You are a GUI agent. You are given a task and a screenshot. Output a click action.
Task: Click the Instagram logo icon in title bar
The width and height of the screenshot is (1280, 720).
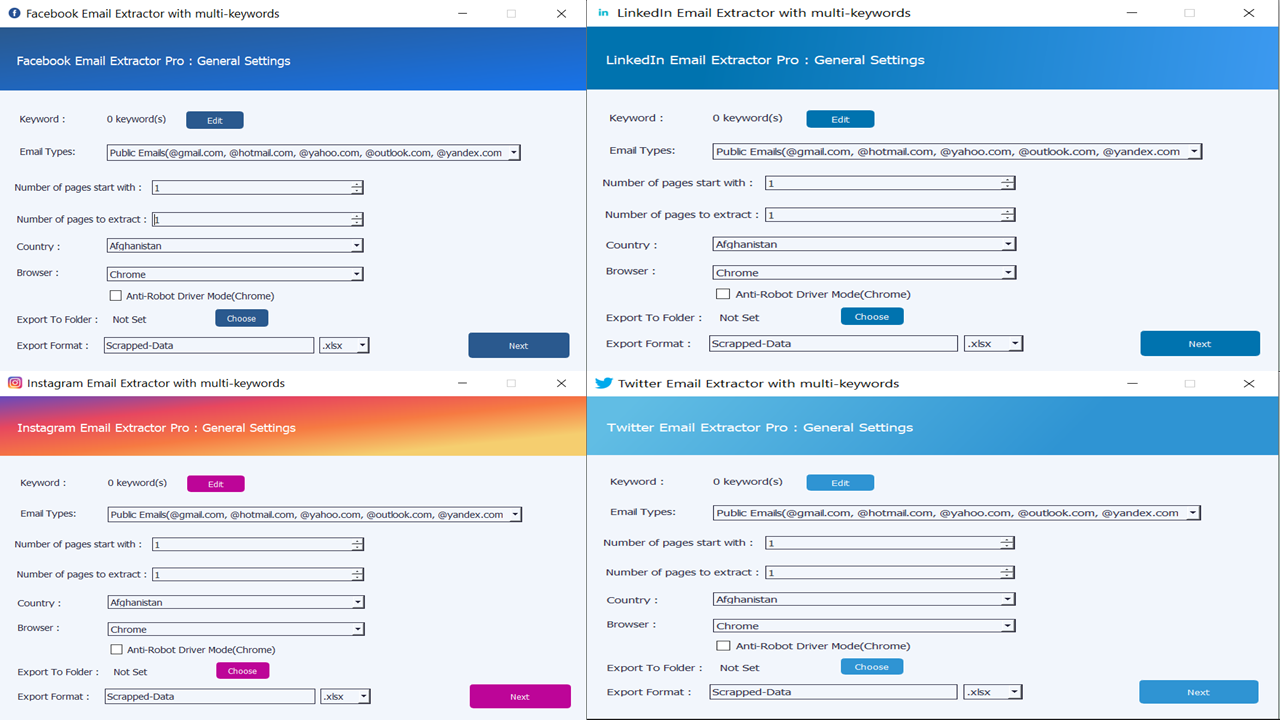pos(15,383)
